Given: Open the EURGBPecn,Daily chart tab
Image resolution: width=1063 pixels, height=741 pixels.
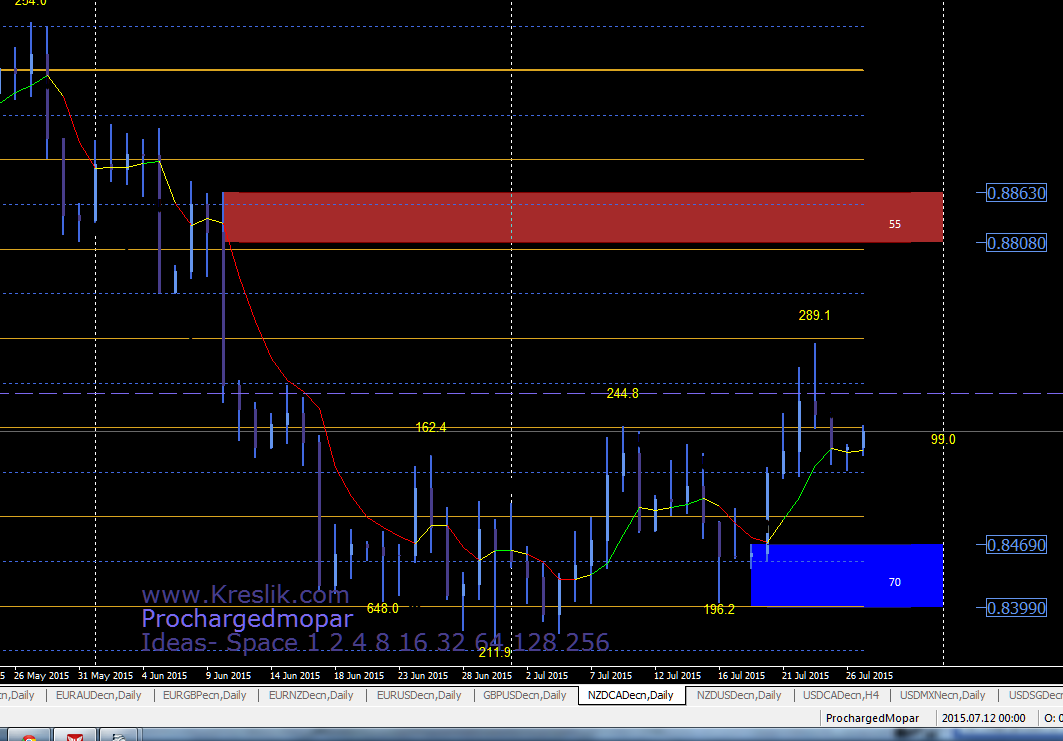Looking at the screenshot, I should 204,695.
